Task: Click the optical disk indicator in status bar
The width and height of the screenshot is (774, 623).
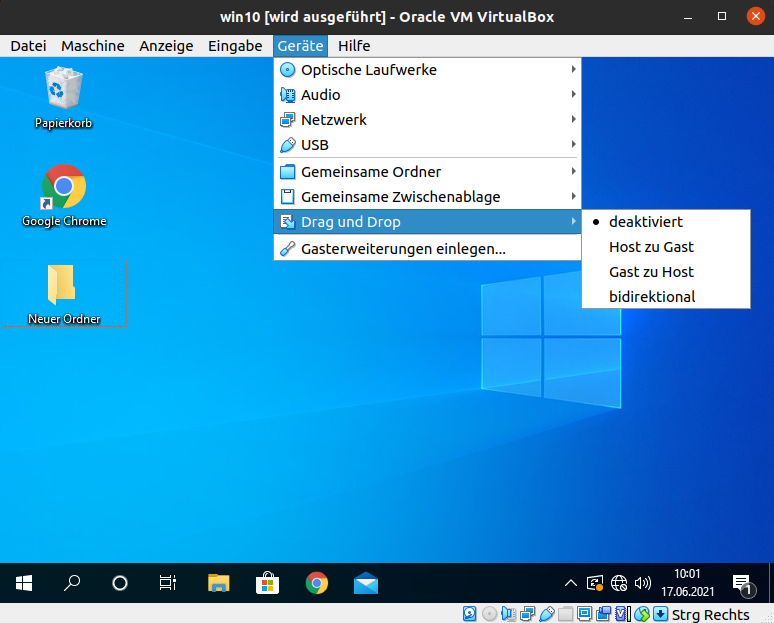Action: (x=489, y=614)
